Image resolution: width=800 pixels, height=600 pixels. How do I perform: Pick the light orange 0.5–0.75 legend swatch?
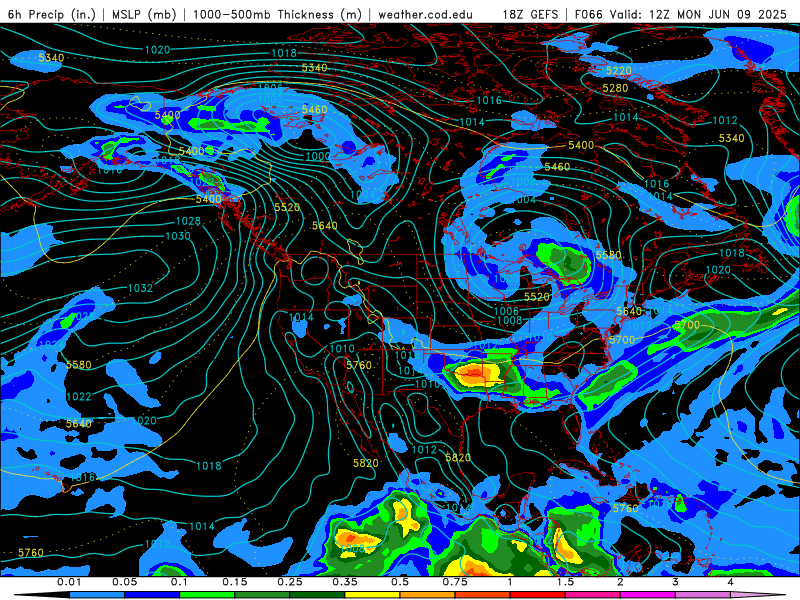click(x=428, y=595)
